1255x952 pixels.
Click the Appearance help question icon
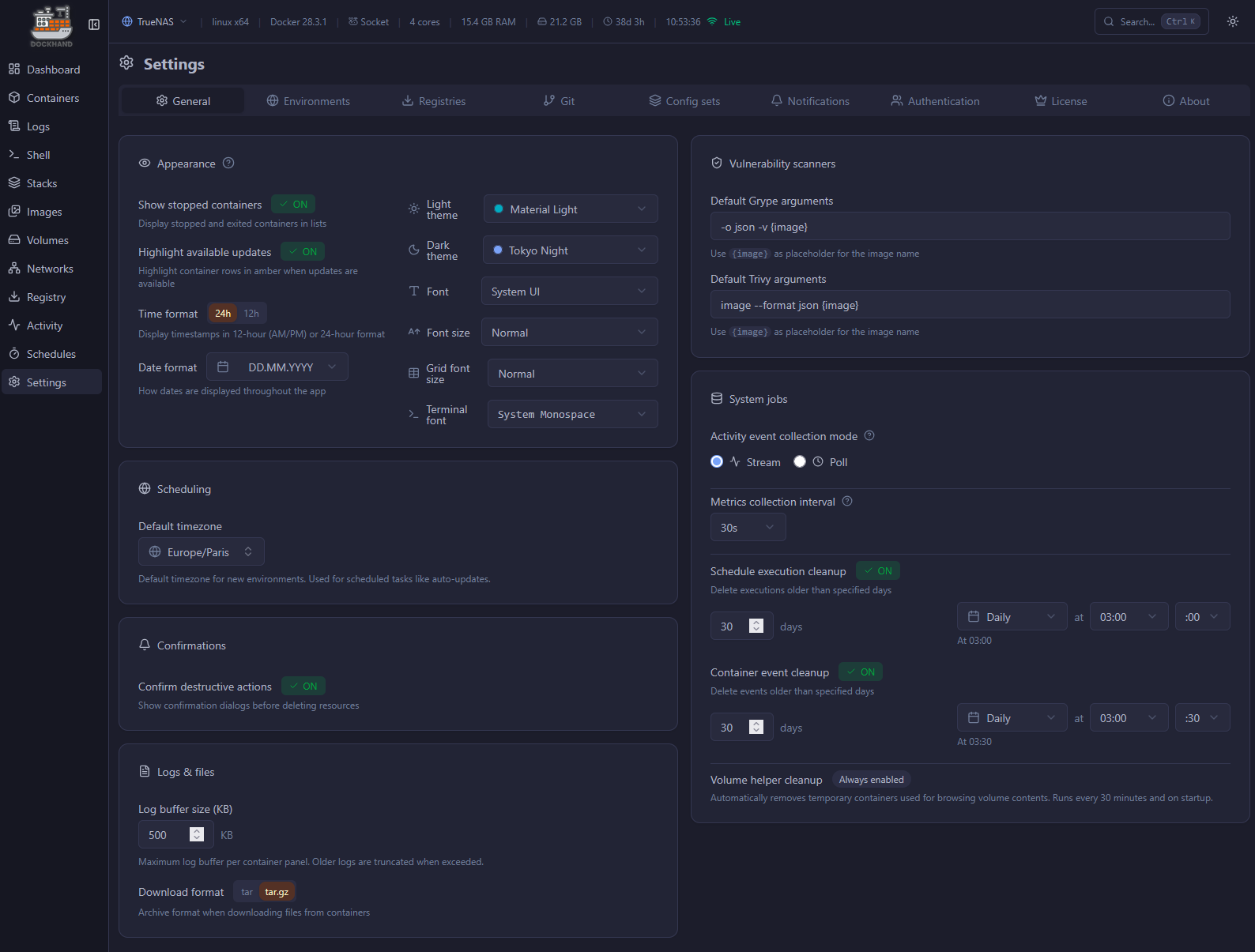[x=228, y=164]
